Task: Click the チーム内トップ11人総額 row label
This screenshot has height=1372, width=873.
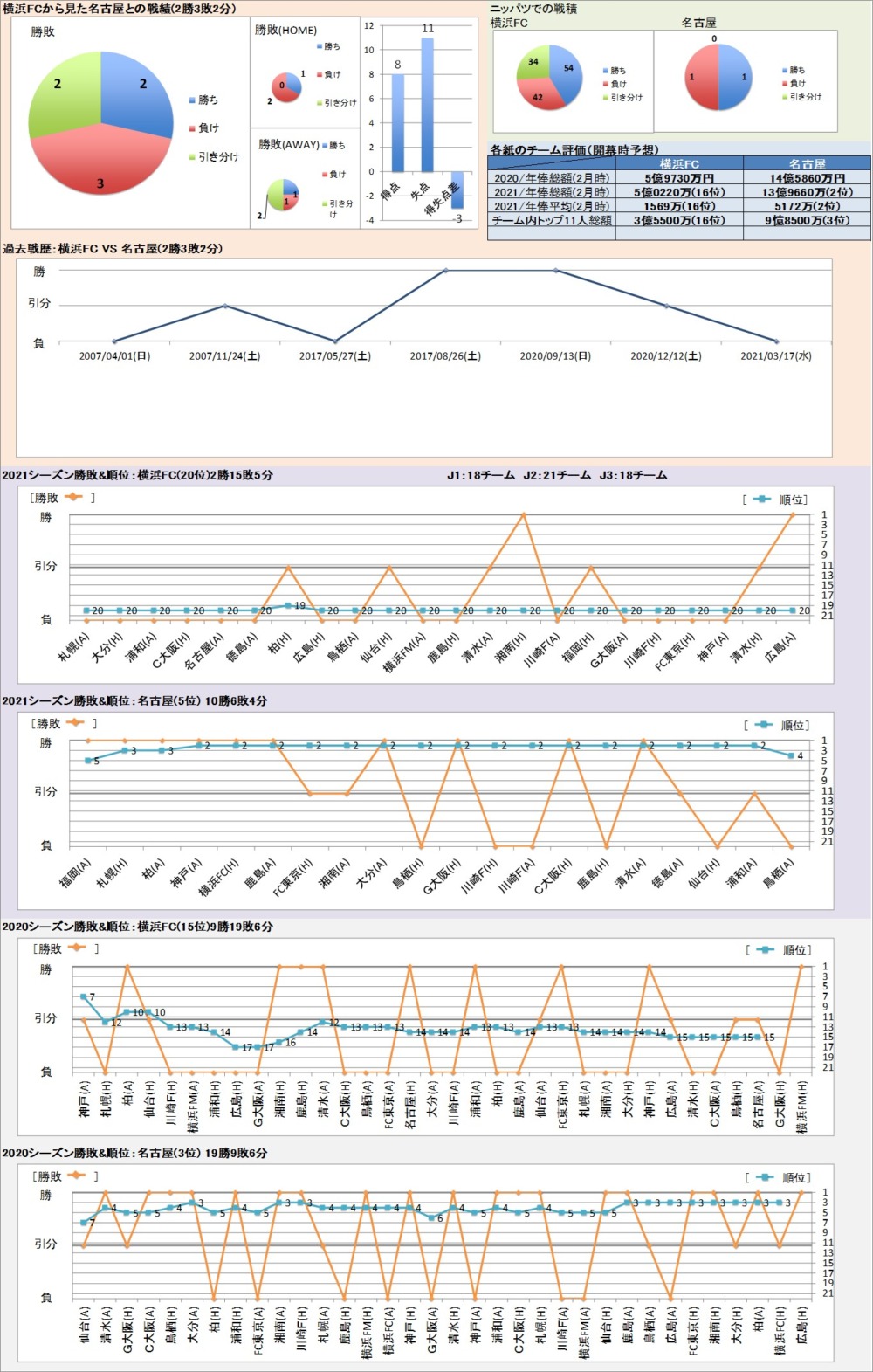Action: [x=552, y=221]
